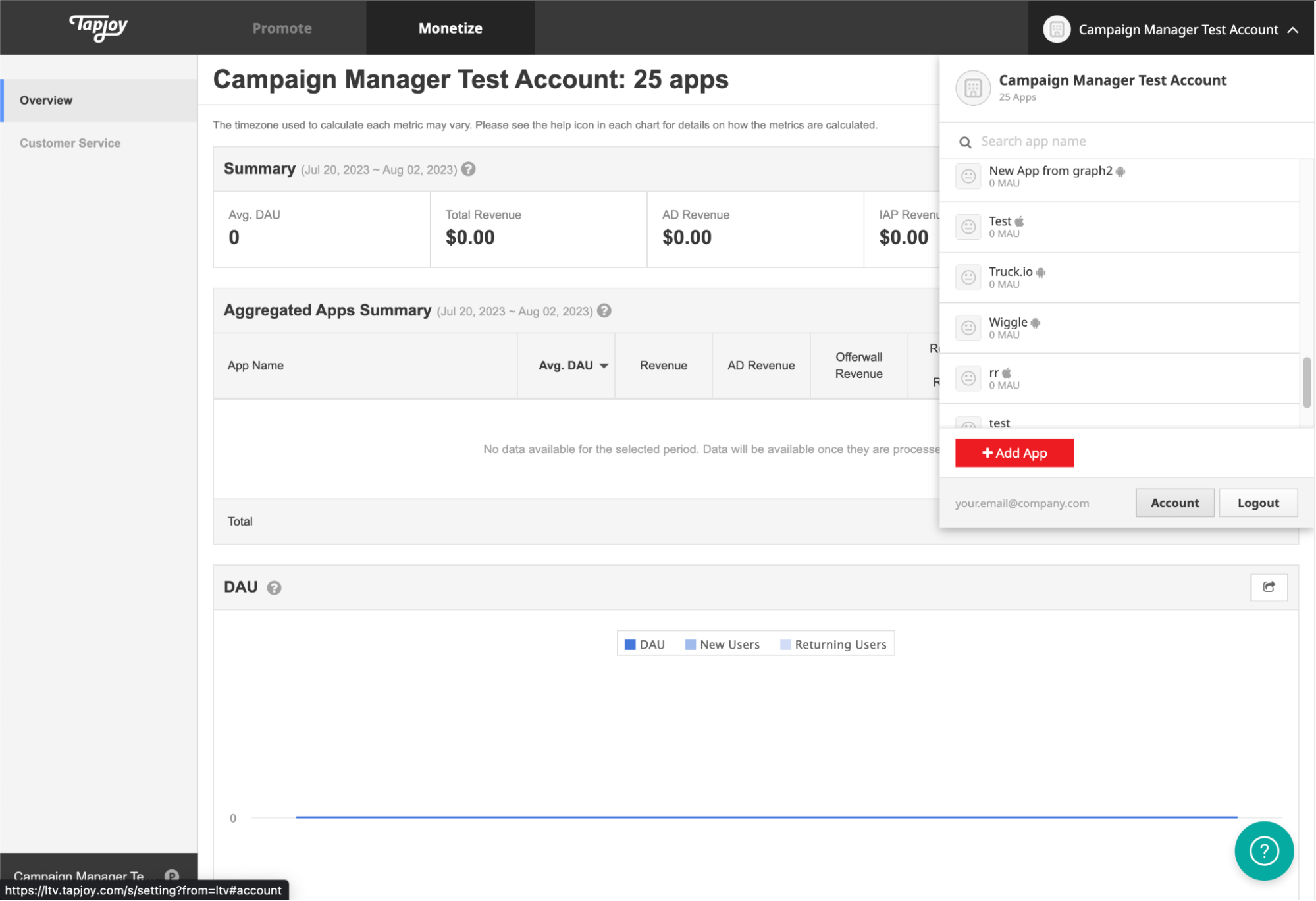Click account building icon in dropdown header

pos(973,88)
